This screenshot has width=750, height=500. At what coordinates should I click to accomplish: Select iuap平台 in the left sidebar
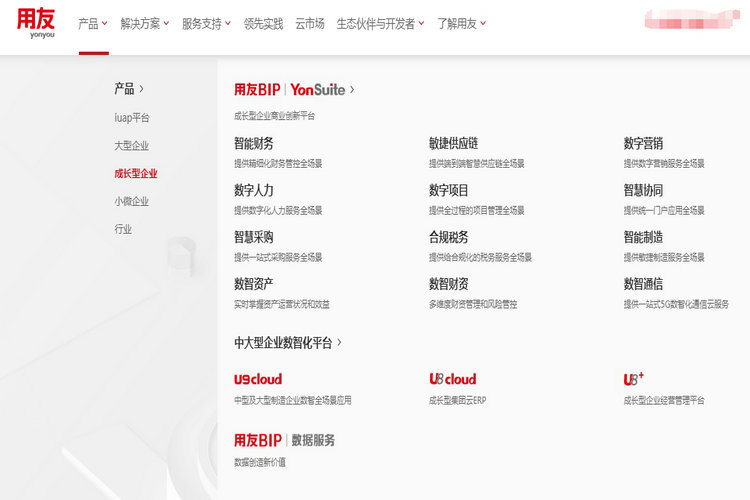coord(132,117)
